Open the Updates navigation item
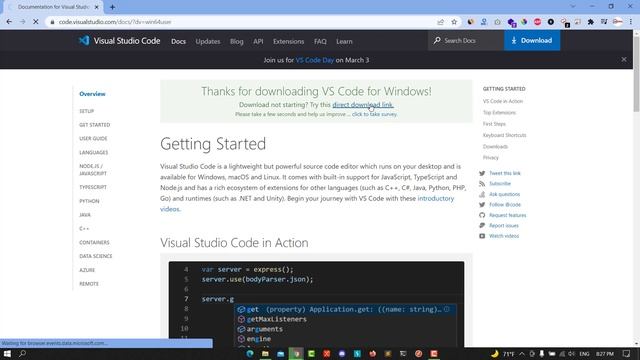The image size is (640, 360). [x=208, y=41]
